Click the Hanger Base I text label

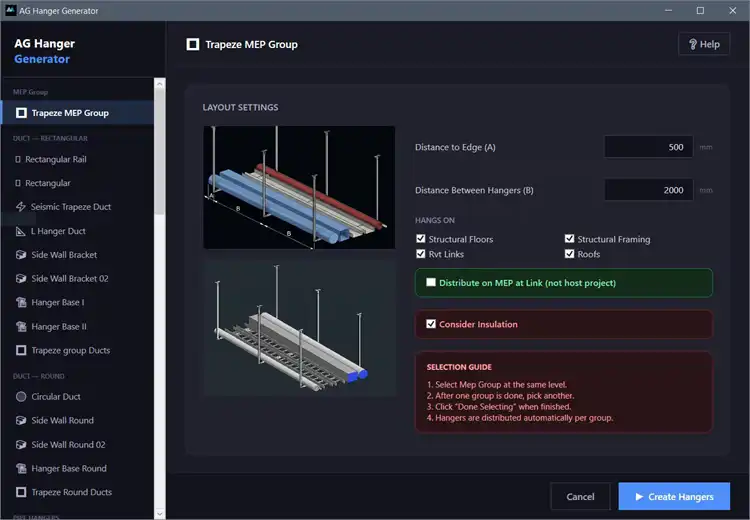click(x=58, y=302)
